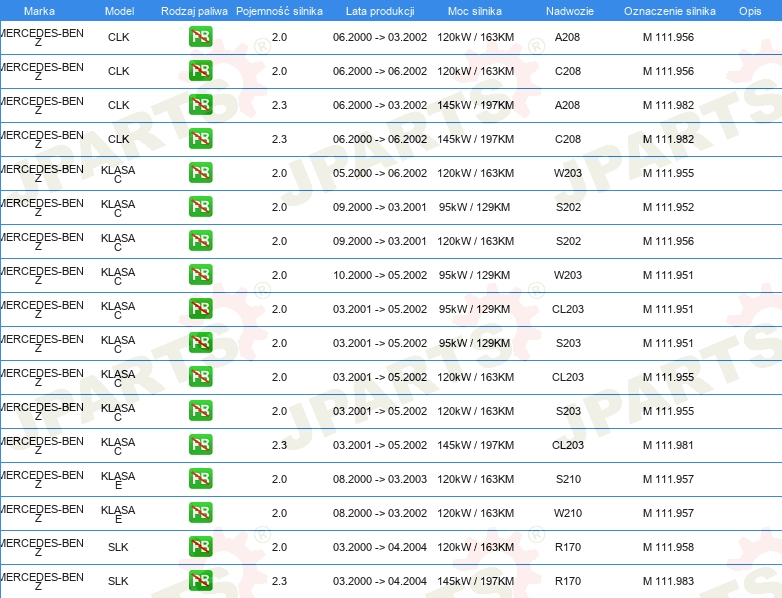Select engine code M 111.958

[x=668, y=547]
